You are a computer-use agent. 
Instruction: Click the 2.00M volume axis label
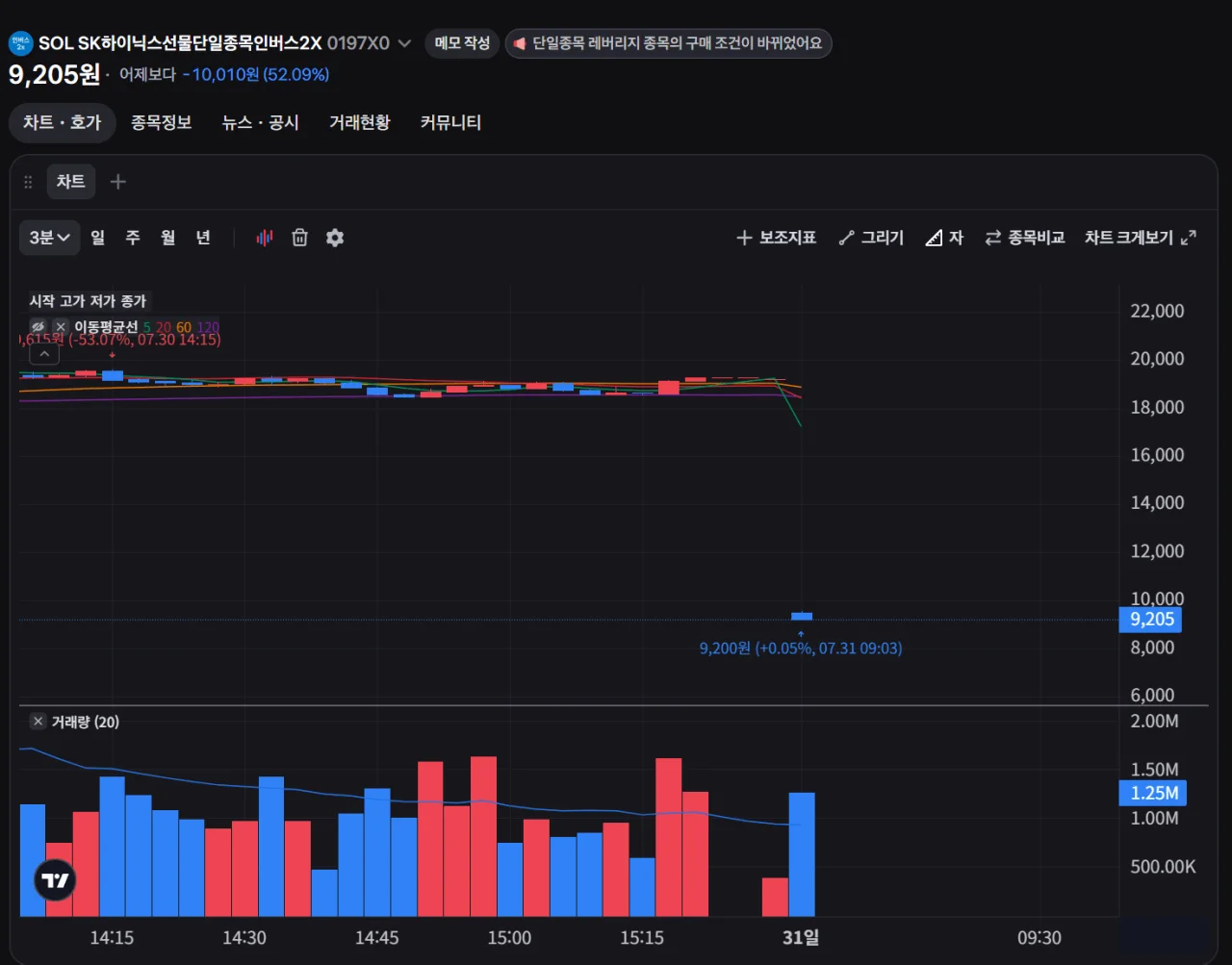point(1154,722)
